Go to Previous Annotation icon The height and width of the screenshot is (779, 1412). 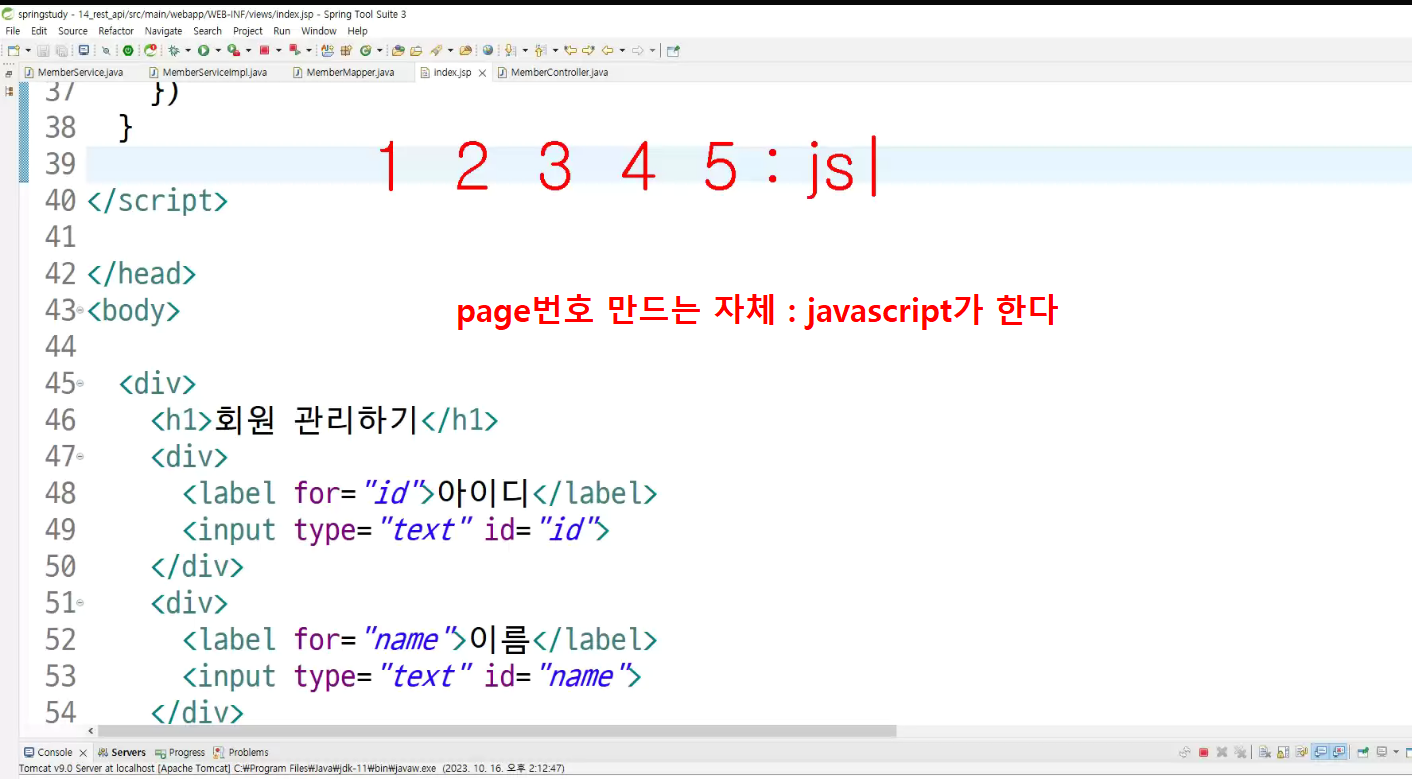(x=539, y=50)
